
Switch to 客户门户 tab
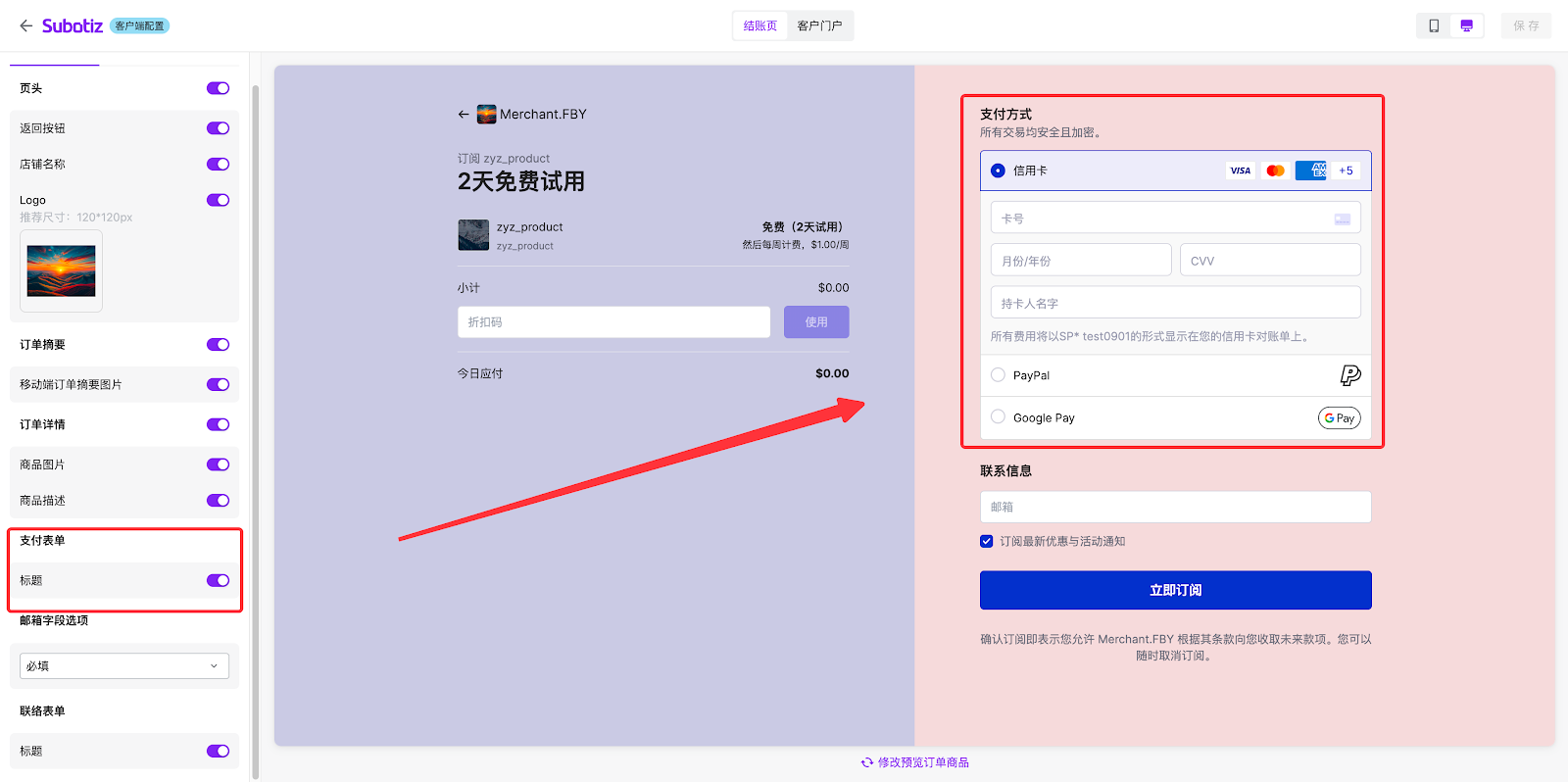click(x=819, y=25)
